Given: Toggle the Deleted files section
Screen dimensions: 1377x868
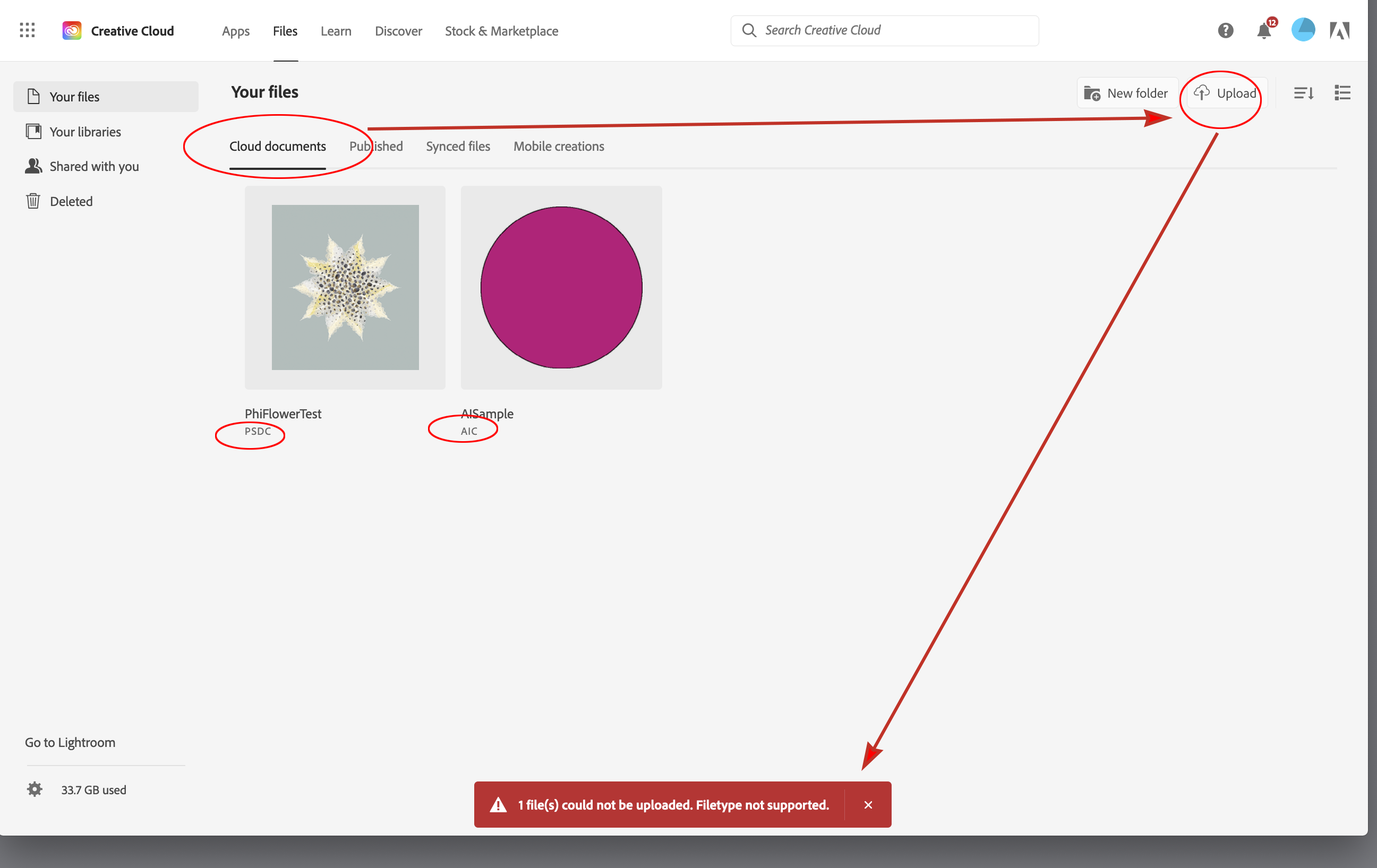Looking at the screenshot, I should pos(70,200).
